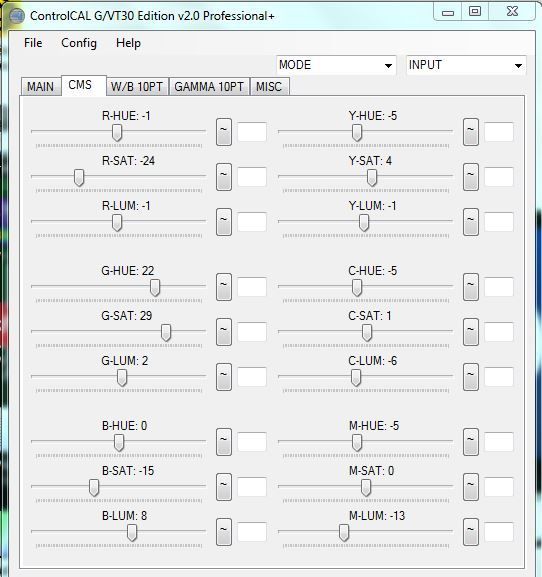Open the Help menu
The width and height of the screenshot is (542, 577).
(x=128, y=43)
